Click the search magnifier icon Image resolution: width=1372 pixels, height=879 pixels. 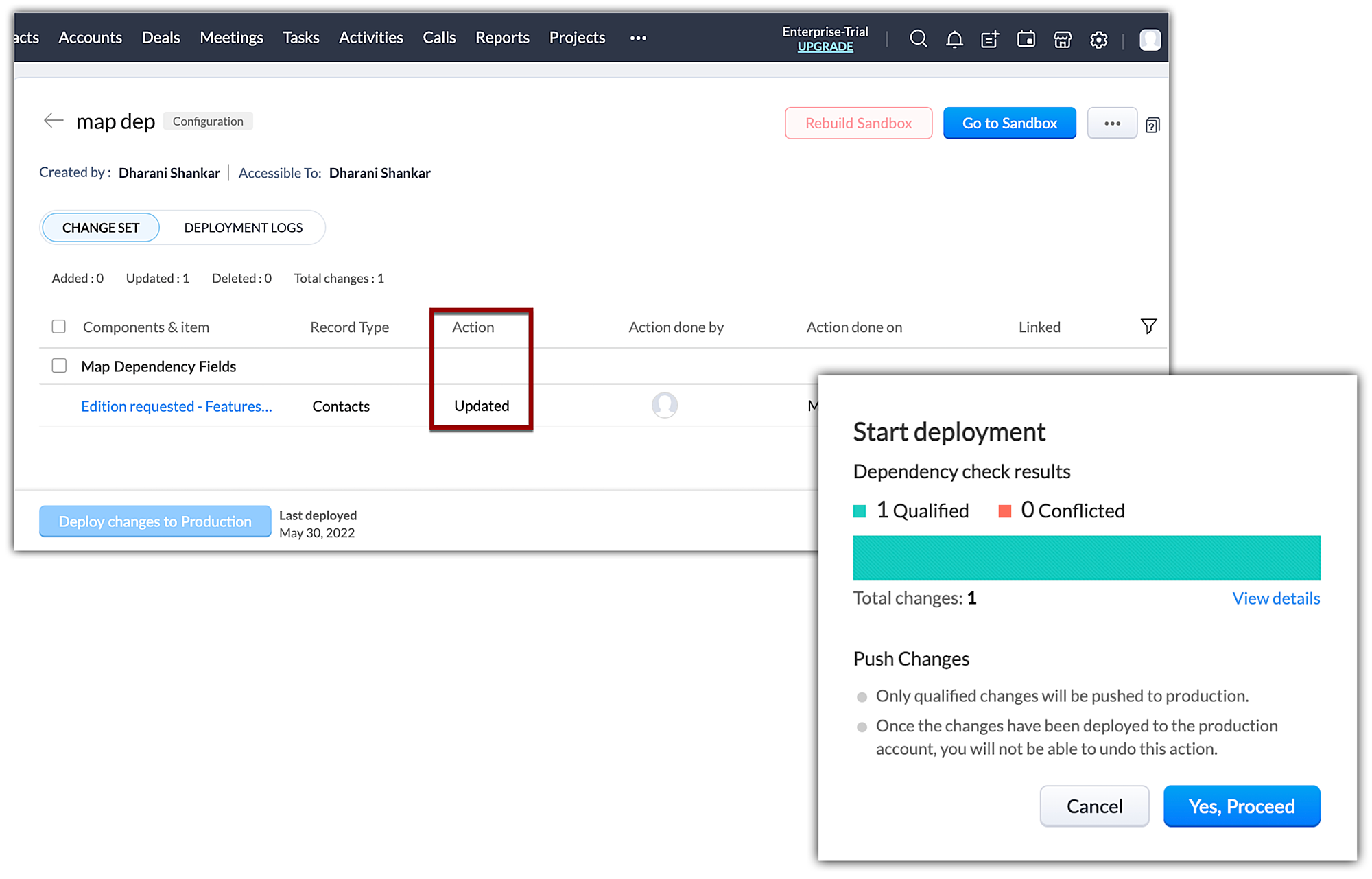tap(918, 39)
